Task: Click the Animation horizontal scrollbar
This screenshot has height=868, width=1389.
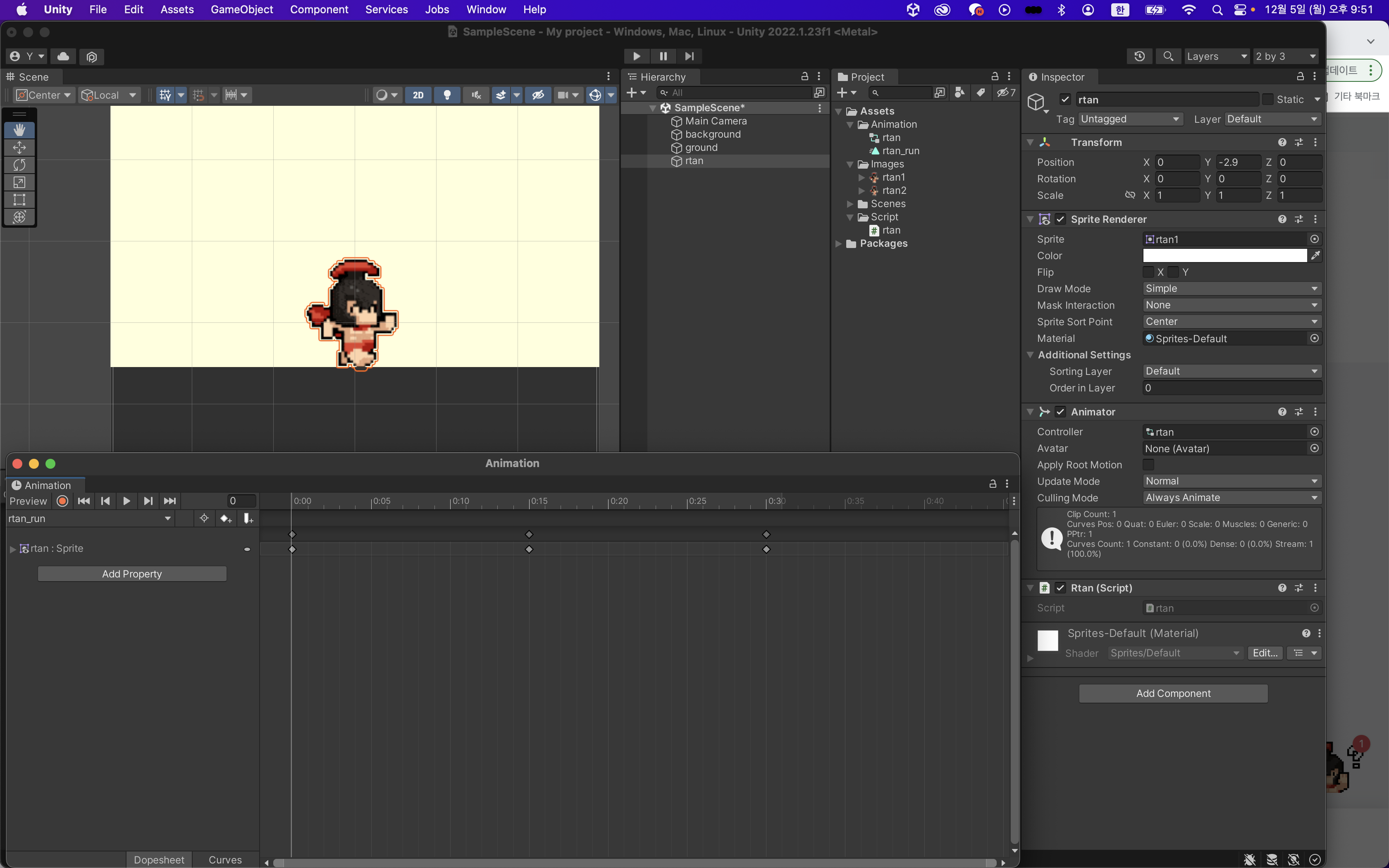Action: (x=634, y=863)
